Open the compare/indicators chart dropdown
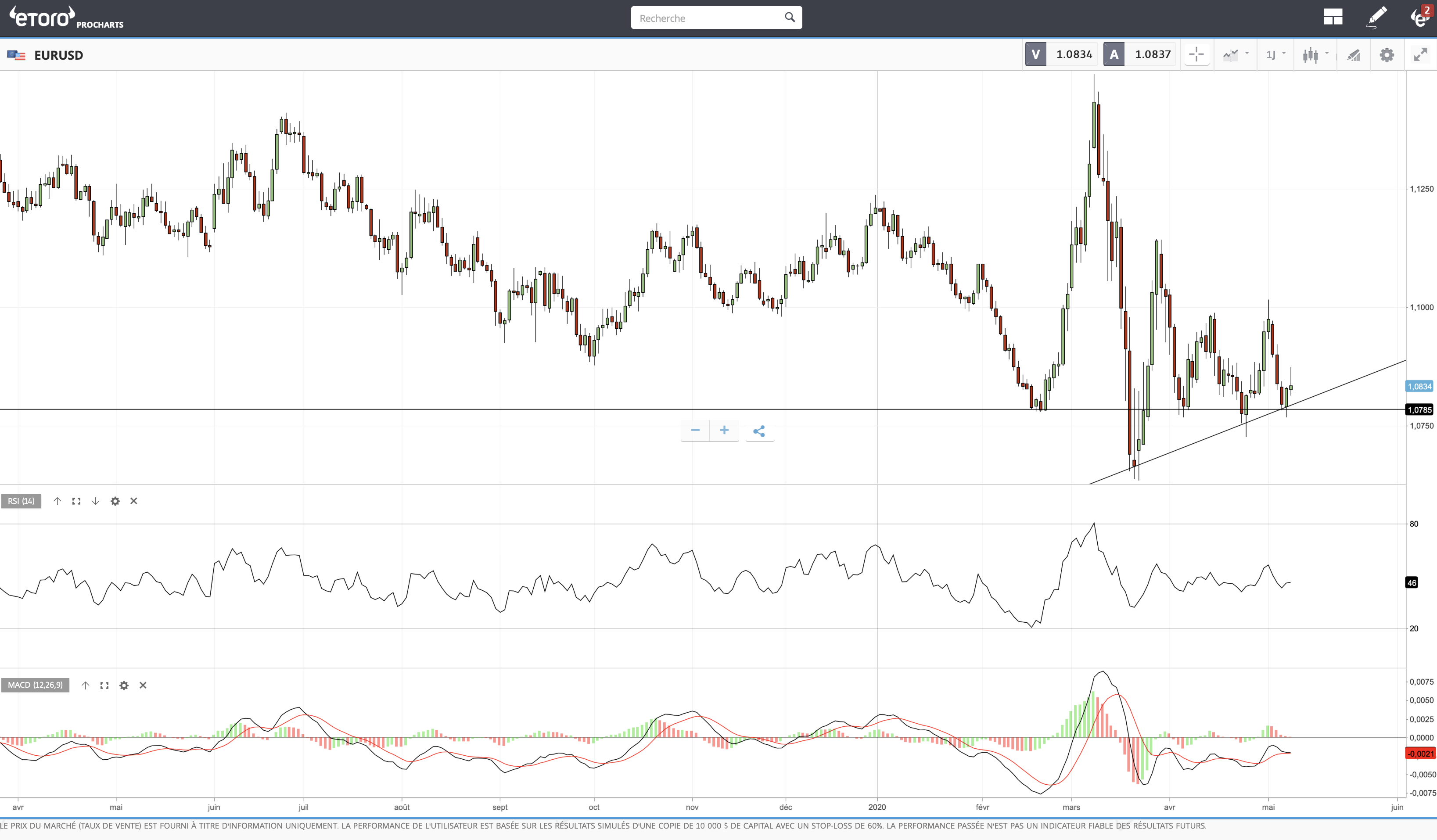The height and width of the screenshot is (840, 1437). (1236, 55)
